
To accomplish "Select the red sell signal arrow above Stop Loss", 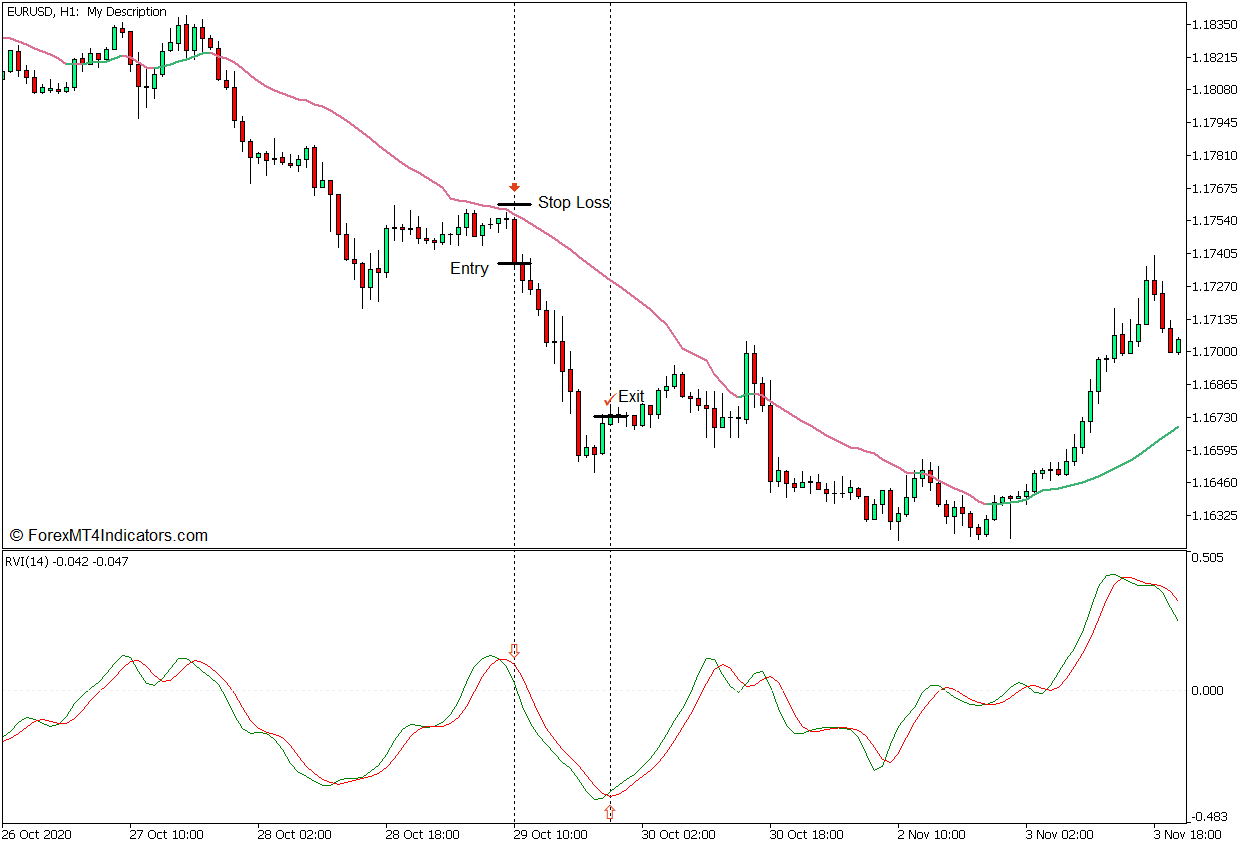I will [x=515, y=186].
